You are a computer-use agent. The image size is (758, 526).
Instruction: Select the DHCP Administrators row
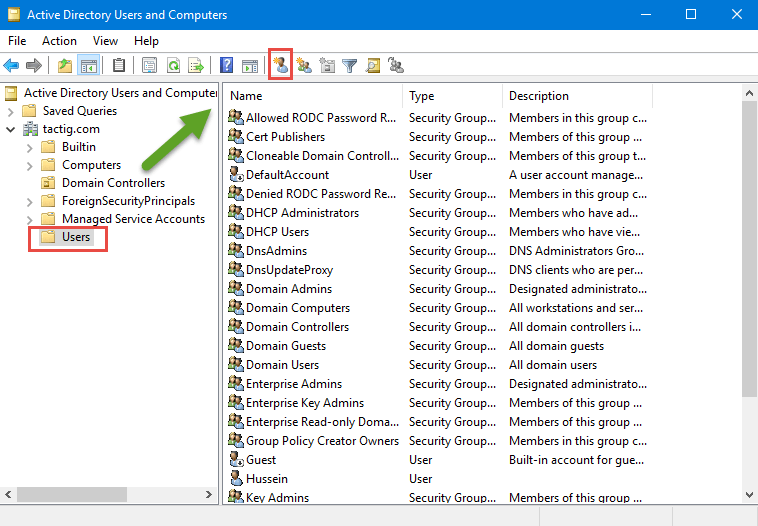click(437, 213)
